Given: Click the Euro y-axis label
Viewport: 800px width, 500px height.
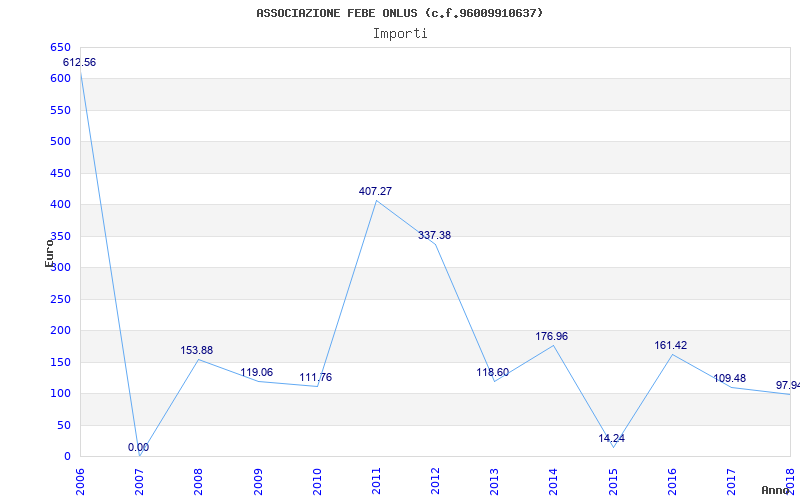Looking at the screenshot, I should pyautogui.click(x=49, y=252).
